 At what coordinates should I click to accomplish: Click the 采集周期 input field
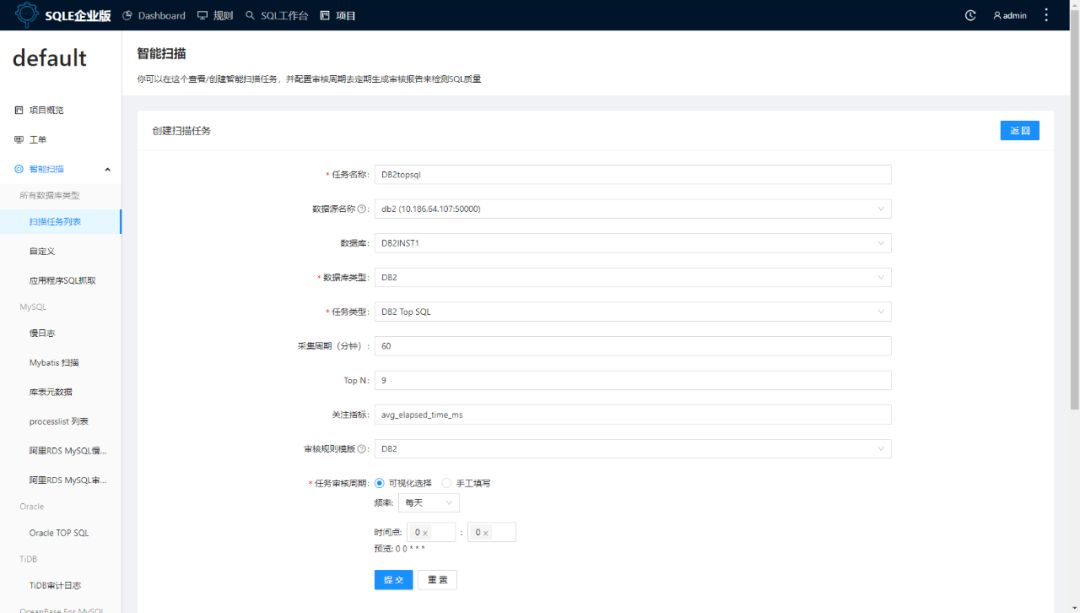click(x=633, y=346)
